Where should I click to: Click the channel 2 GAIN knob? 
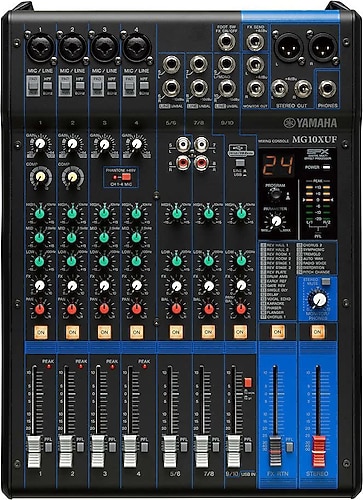click(x=72, y=144)
